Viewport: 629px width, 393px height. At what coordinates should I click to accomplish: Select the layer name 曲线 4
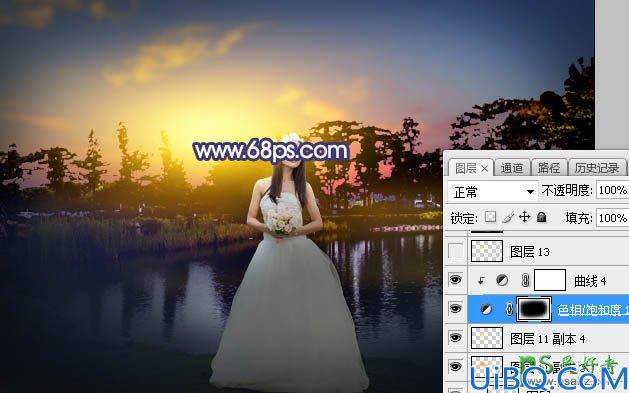coord(590,281)
